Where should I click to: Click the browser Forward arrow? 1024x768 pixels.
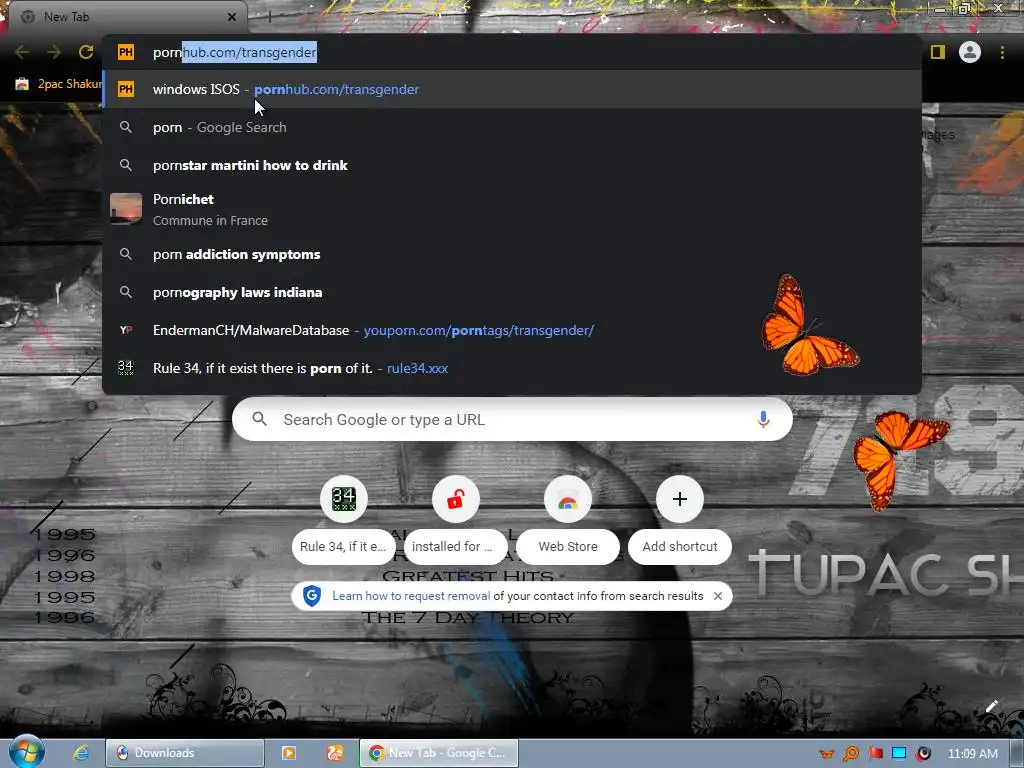click(x=54, y=52)
